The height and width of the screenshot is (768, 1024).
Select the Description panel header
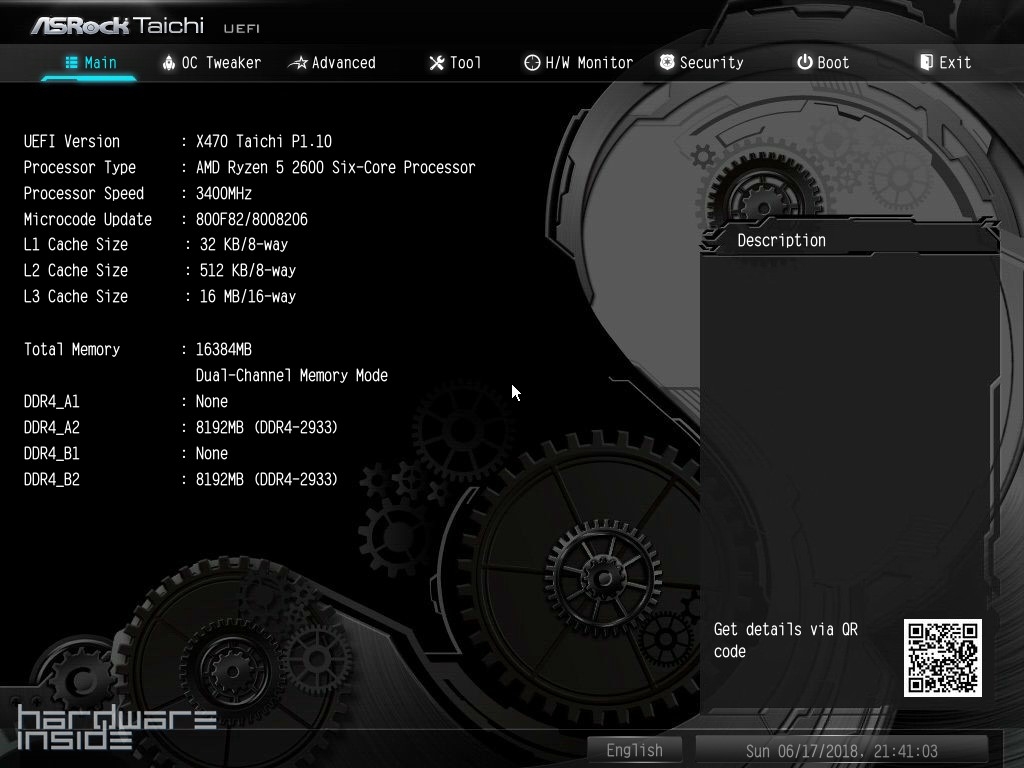(x=781, y=240)
